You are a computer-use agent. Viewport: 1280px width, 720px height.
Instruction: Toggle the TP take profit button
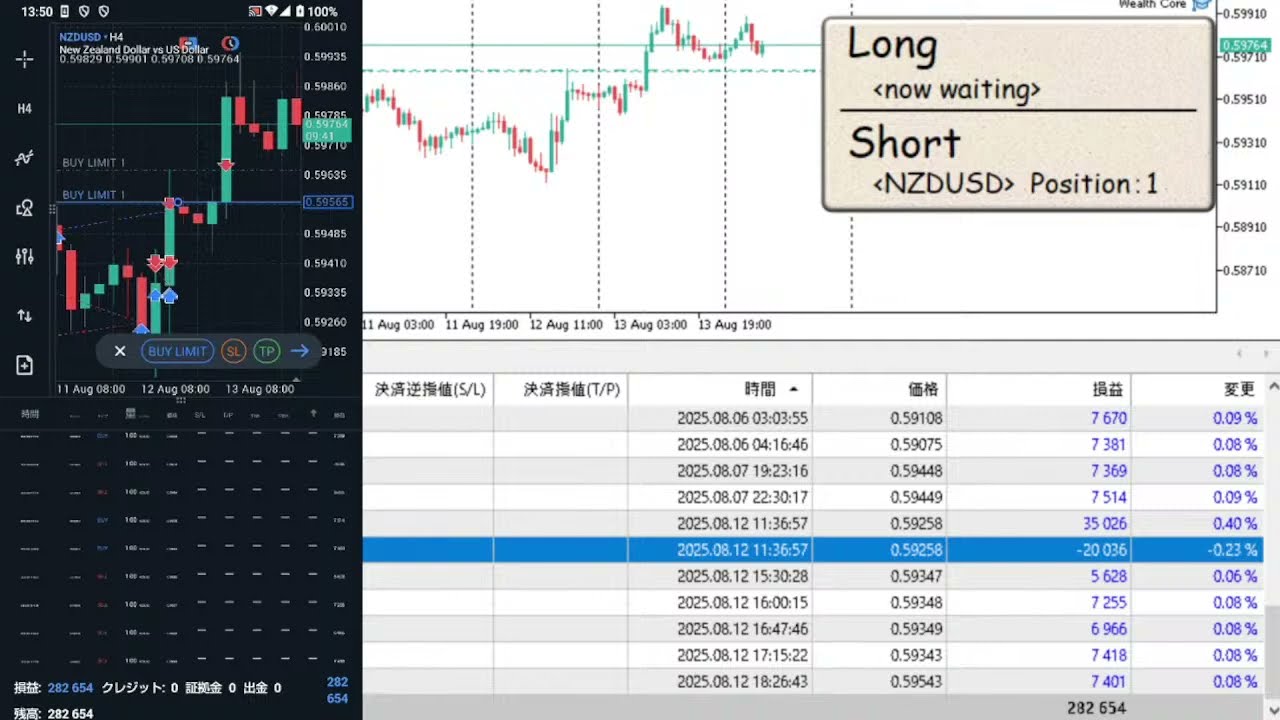click(266, 351)
